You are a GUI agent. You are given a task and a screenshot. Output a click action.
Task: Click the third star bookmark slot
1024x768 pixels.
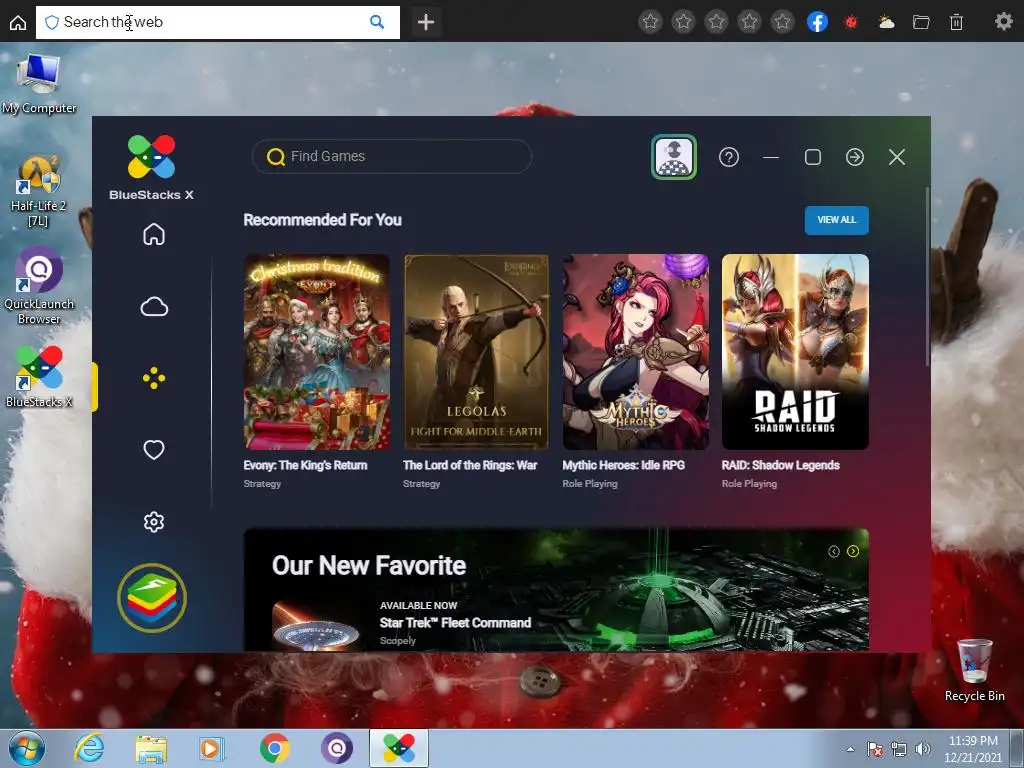tap(716, 22)
